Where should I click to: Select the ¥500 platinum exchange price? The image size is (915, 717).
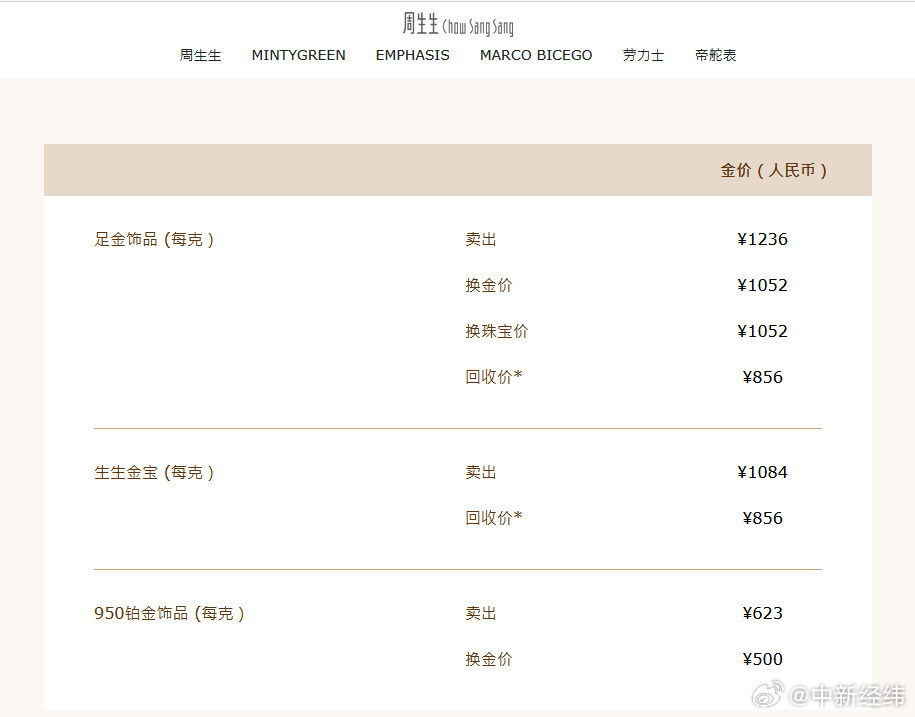coord(762,659)
